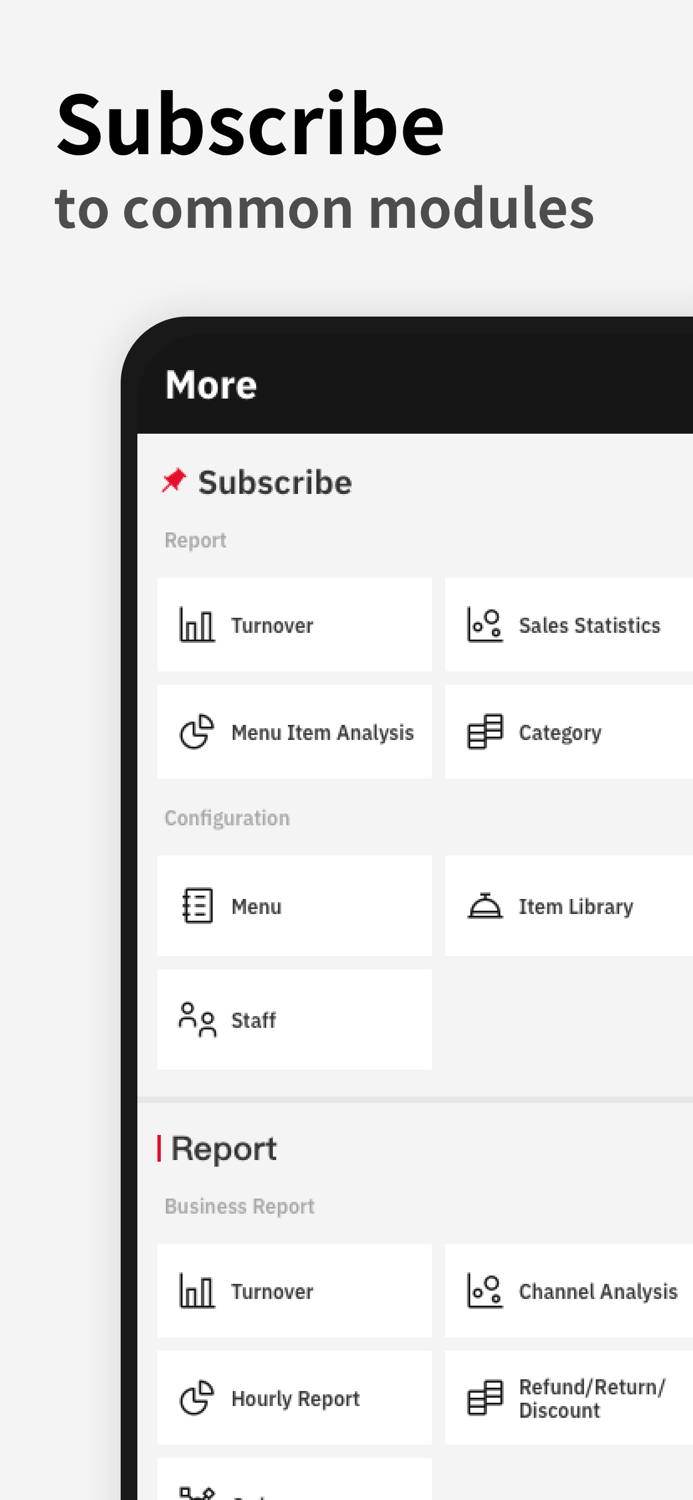Click the table icon on Refund/Return/Discount
Viewport: 693px width, 1500px height.
[485, 1398]
